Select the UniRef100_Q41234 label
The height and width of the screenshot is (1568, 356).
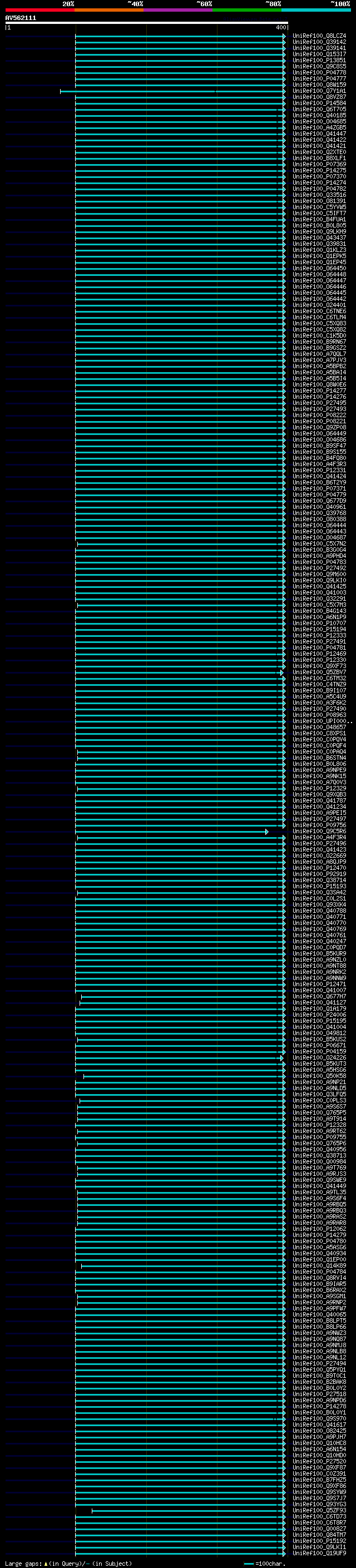[319, 807]
